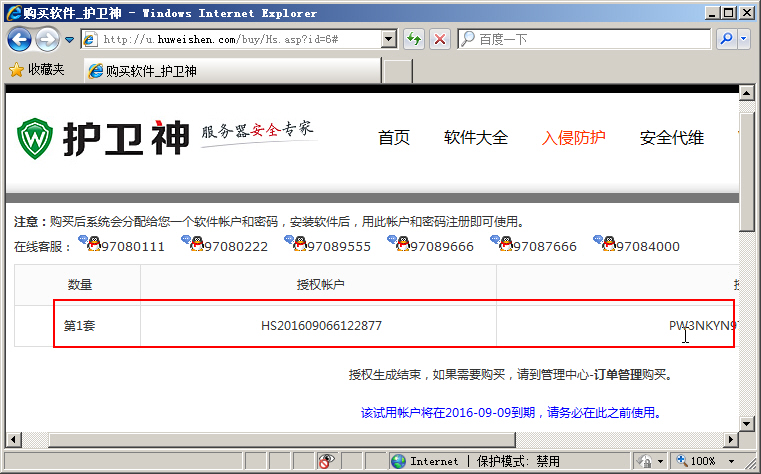Contact QQ customer service 97080222
This screenshot has height=474, width=761.
point(224,244)
